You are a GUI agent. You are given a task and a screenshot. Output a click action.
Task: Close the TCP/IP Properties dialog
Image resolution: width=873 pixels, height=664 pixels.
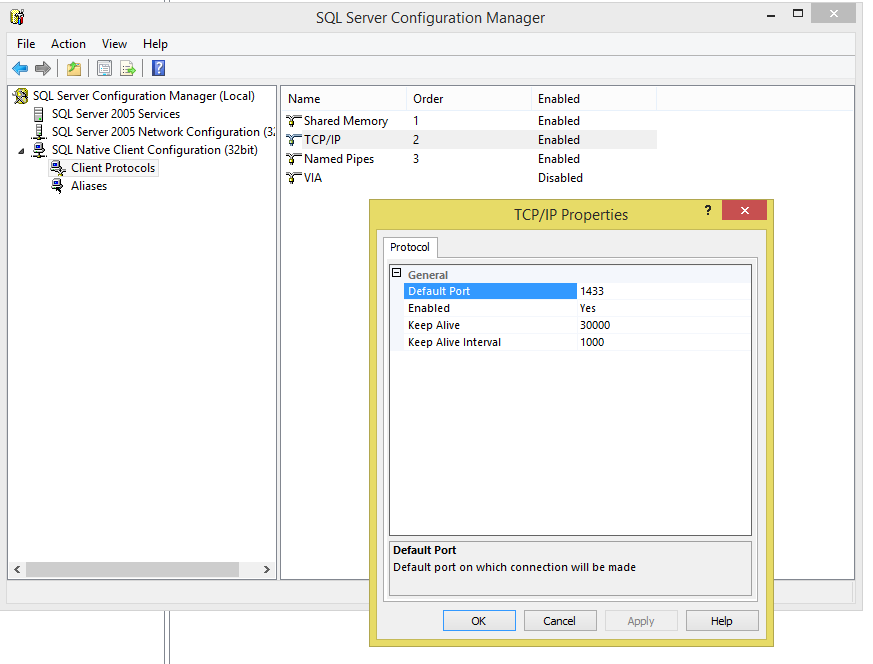coord(744,210)
